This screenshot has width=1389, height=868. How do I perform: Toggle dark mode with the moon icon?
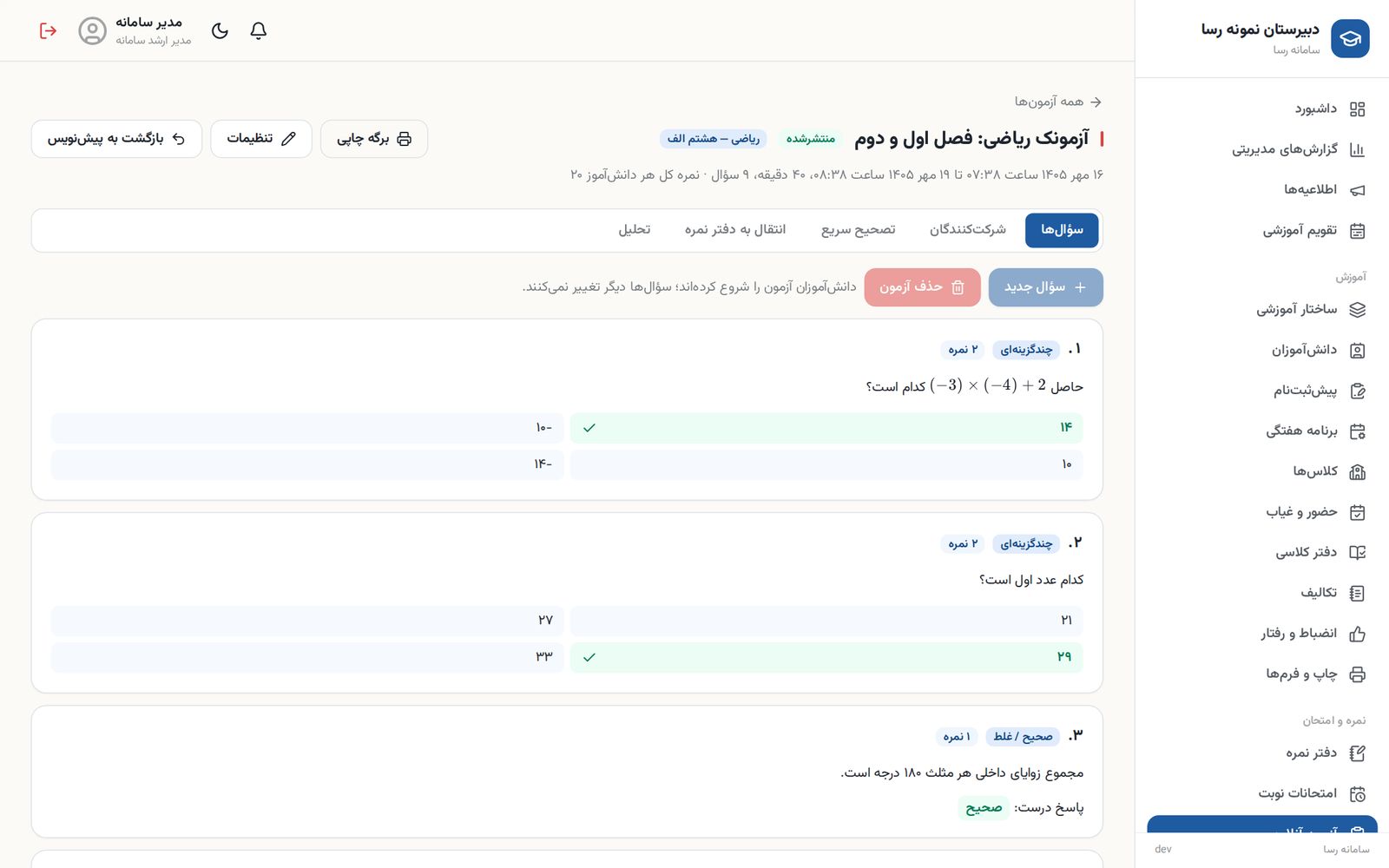coord(220,30)
